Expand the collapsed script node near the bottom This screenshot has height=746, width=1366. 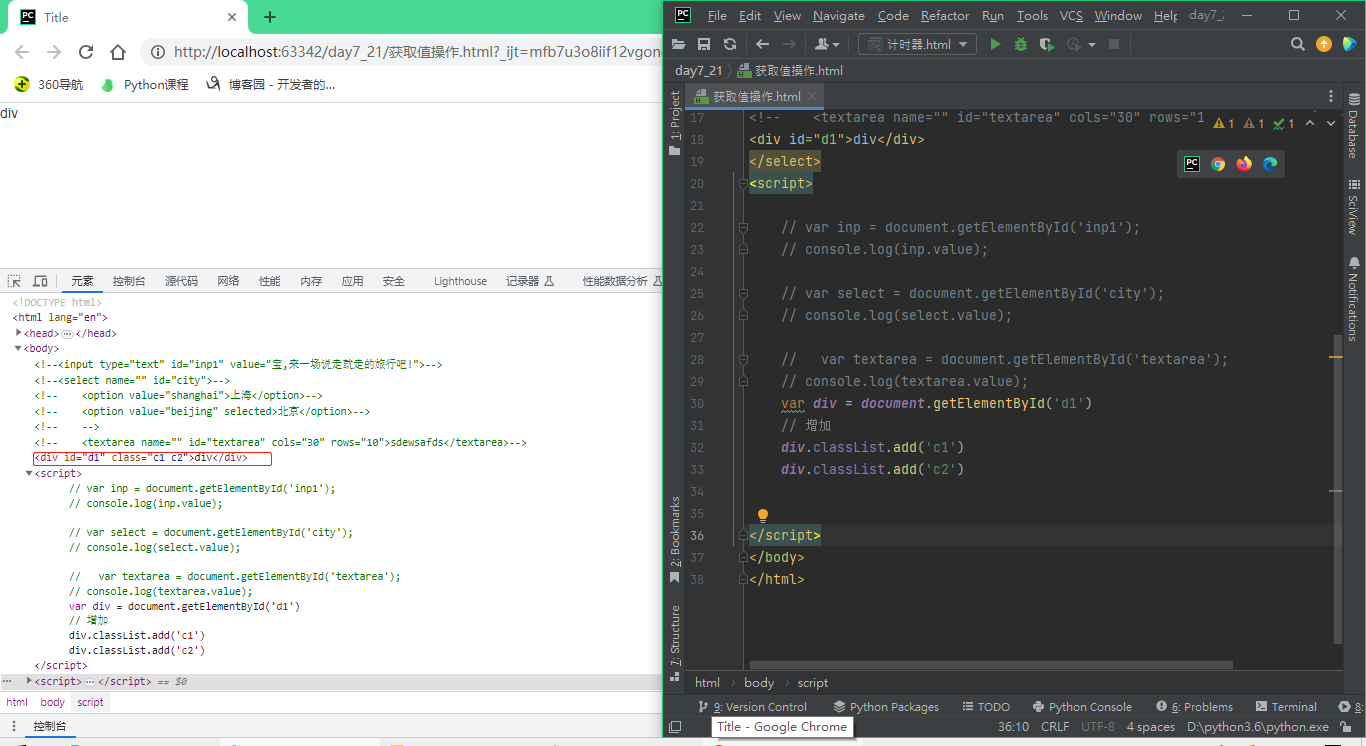pyautogui.click(x=30, y=681)
